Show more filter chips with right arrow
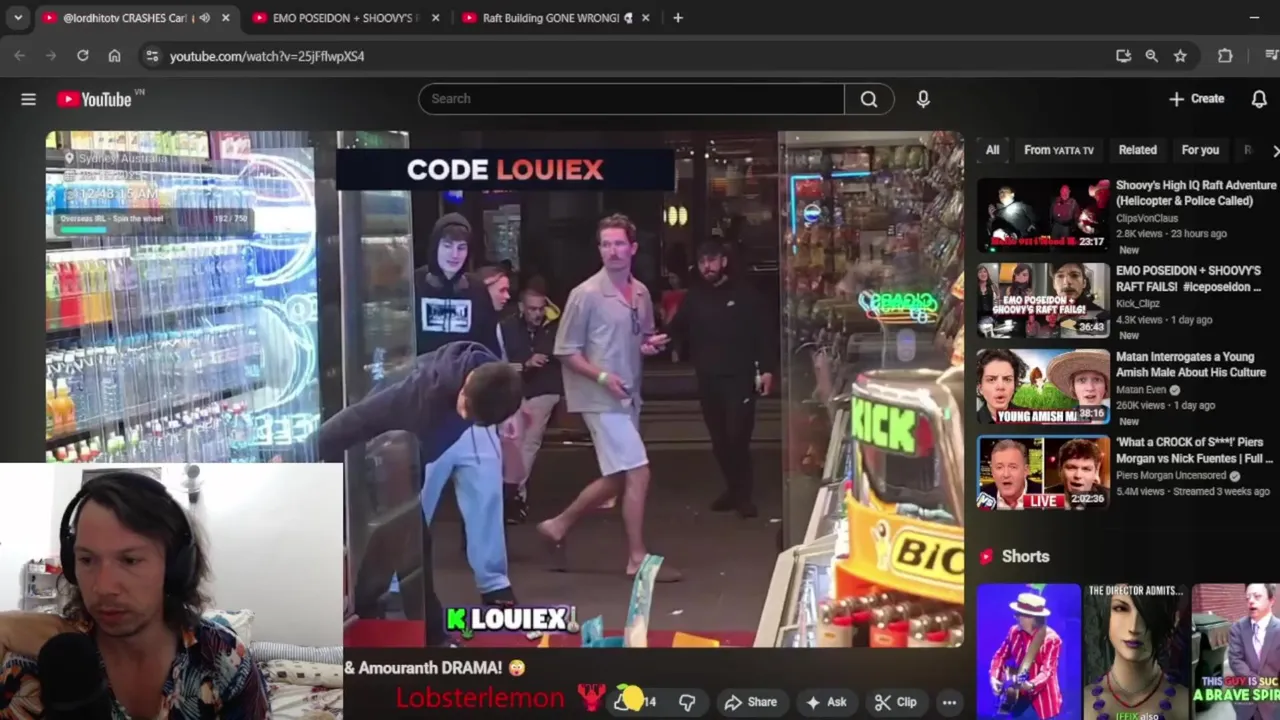 tap(1275, 150)
